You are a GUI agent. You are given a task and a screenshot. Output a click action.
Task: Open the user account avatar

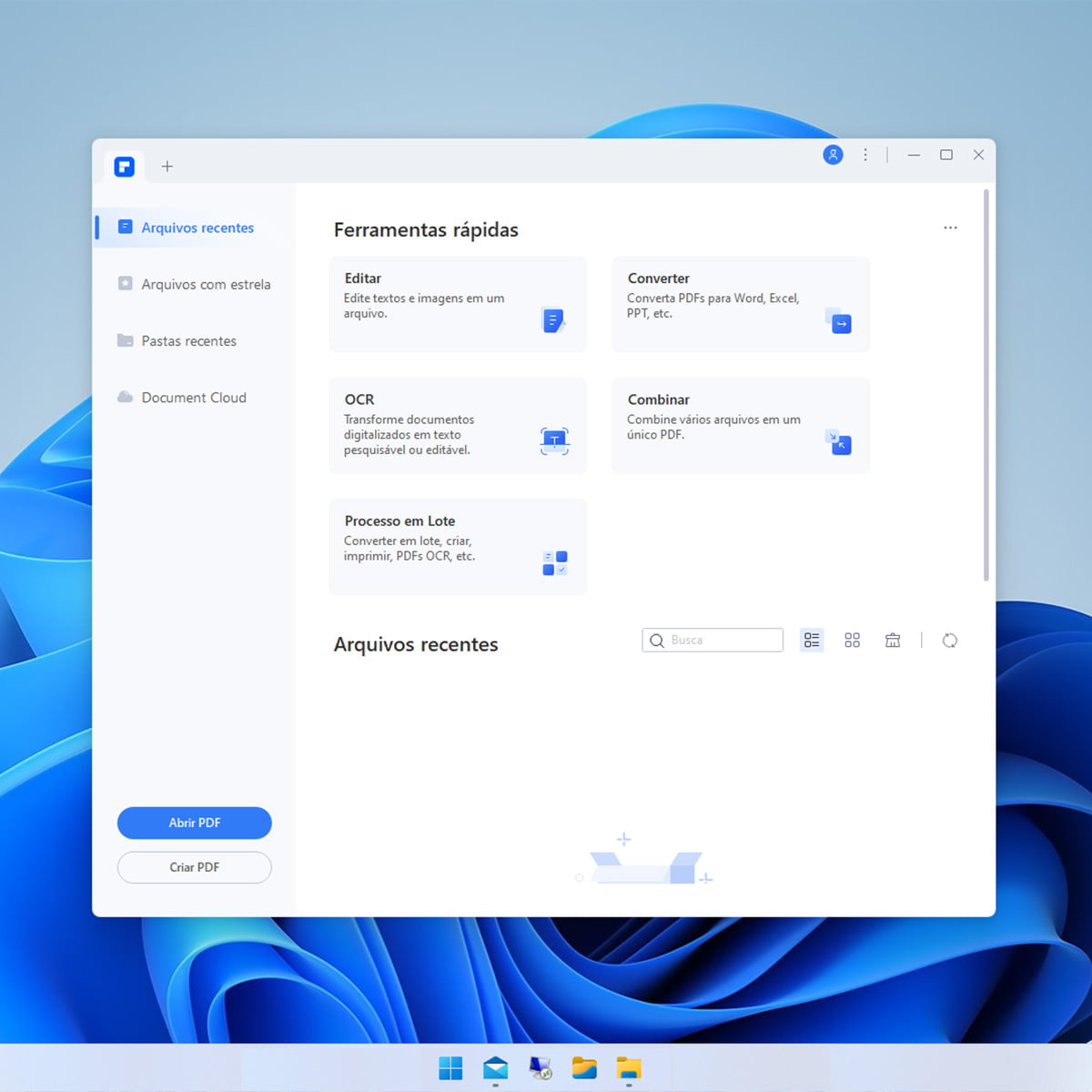pos(833,155)
